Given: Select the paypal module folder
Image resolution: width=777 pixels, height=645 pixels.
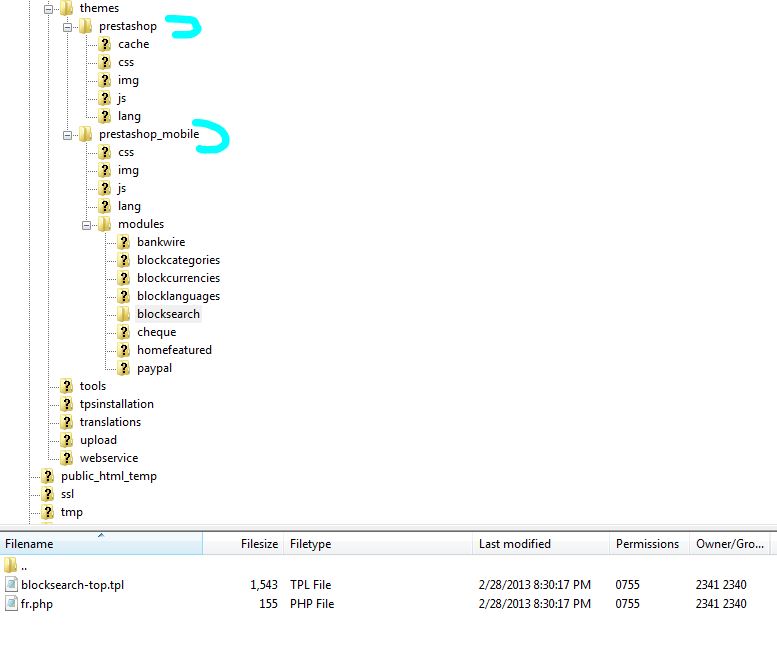Looking at the screenshot, I should tap(155, 368).
